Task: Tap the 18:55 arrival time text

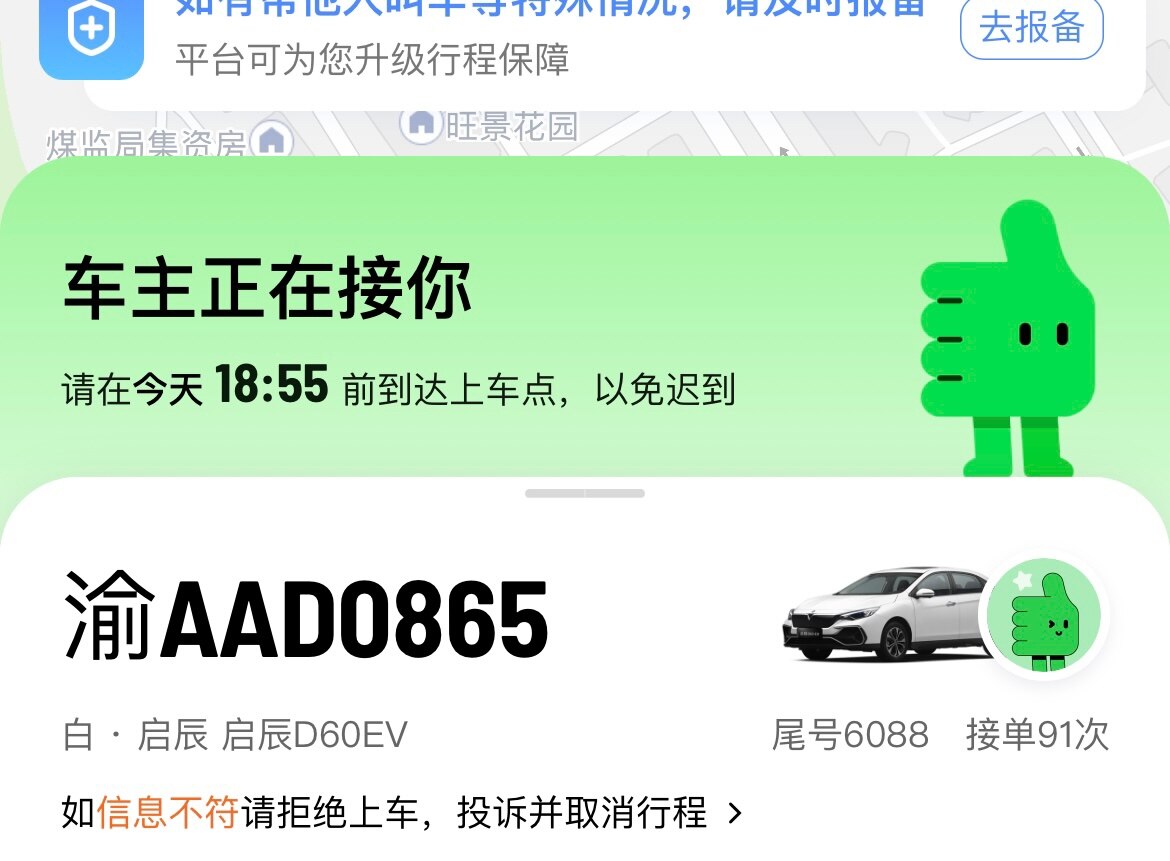Action: coord(272,384)
